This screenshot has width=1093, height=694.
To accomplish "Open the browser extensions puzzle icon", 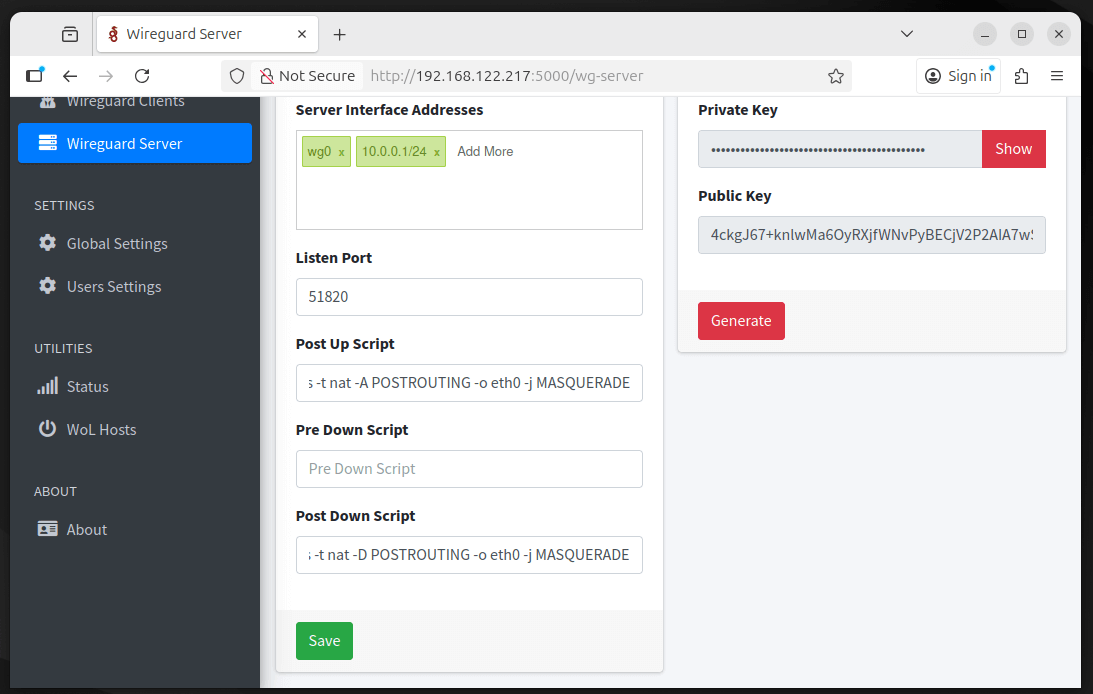I will [x=1021, y=75].
